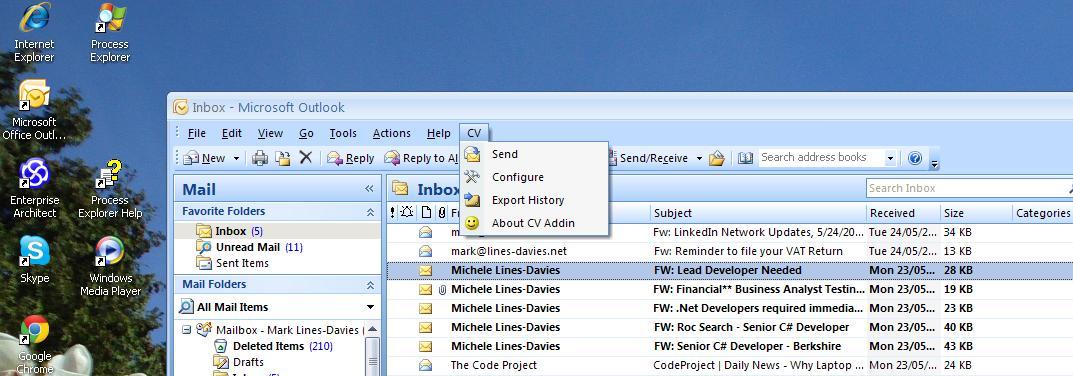The width and height of the screenshot is (1073, 376).
Task: Click the Delete X toolbar icon
Action: (306, 158)
